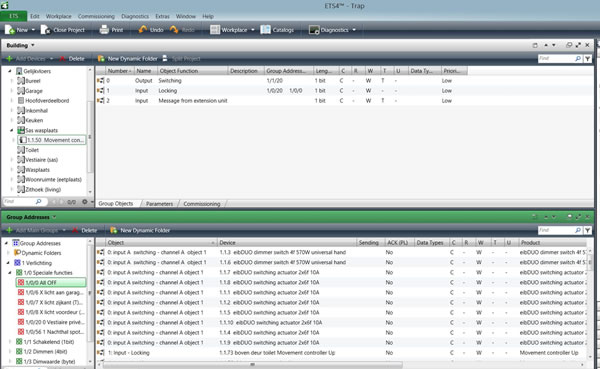Open the Help menu
This screenshot has height=369, width=600.
coord(208,16)
